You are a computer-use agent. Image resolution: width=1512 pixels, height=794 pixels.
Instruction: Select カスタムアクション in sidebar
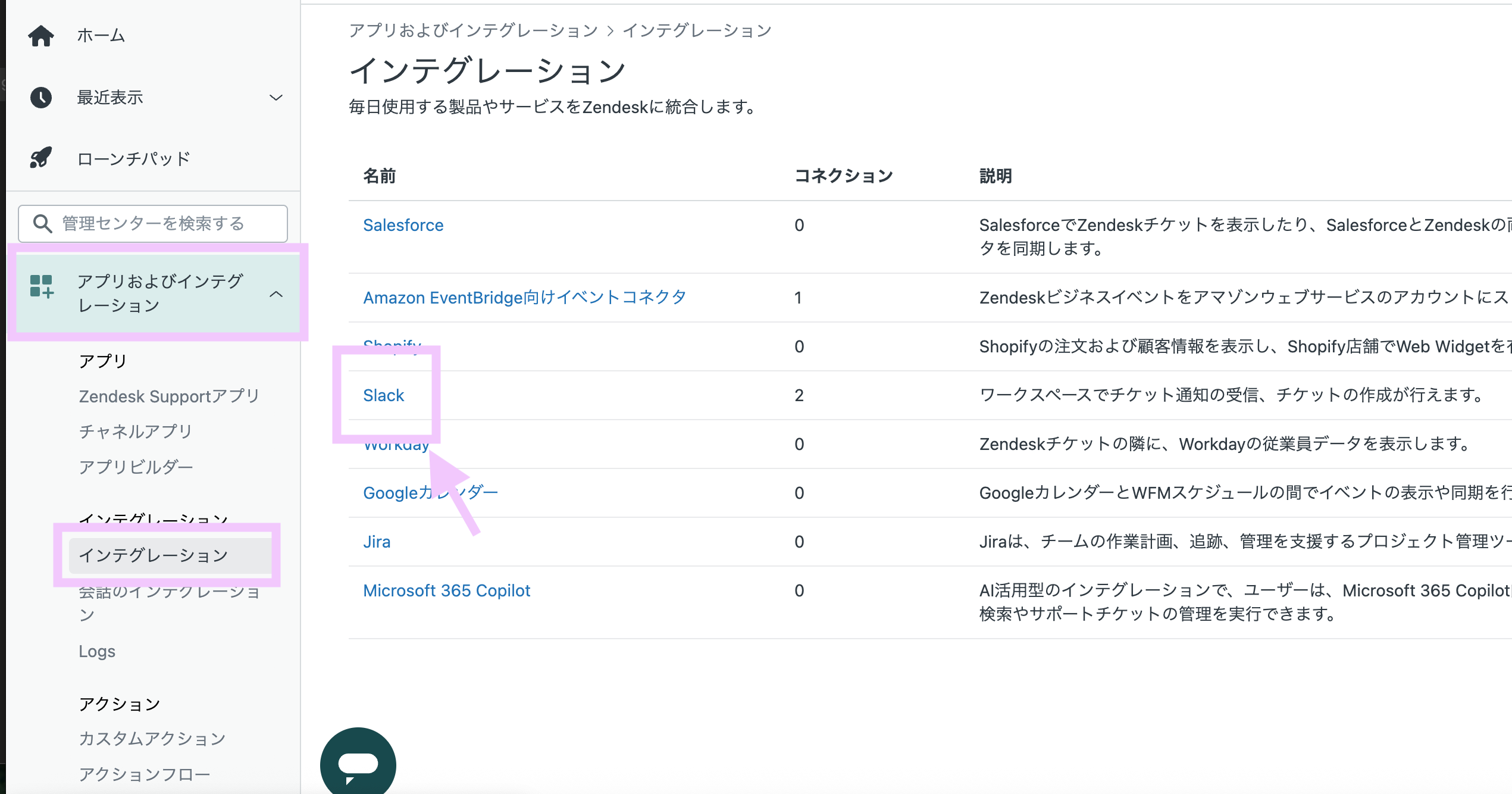click(152, 739)
